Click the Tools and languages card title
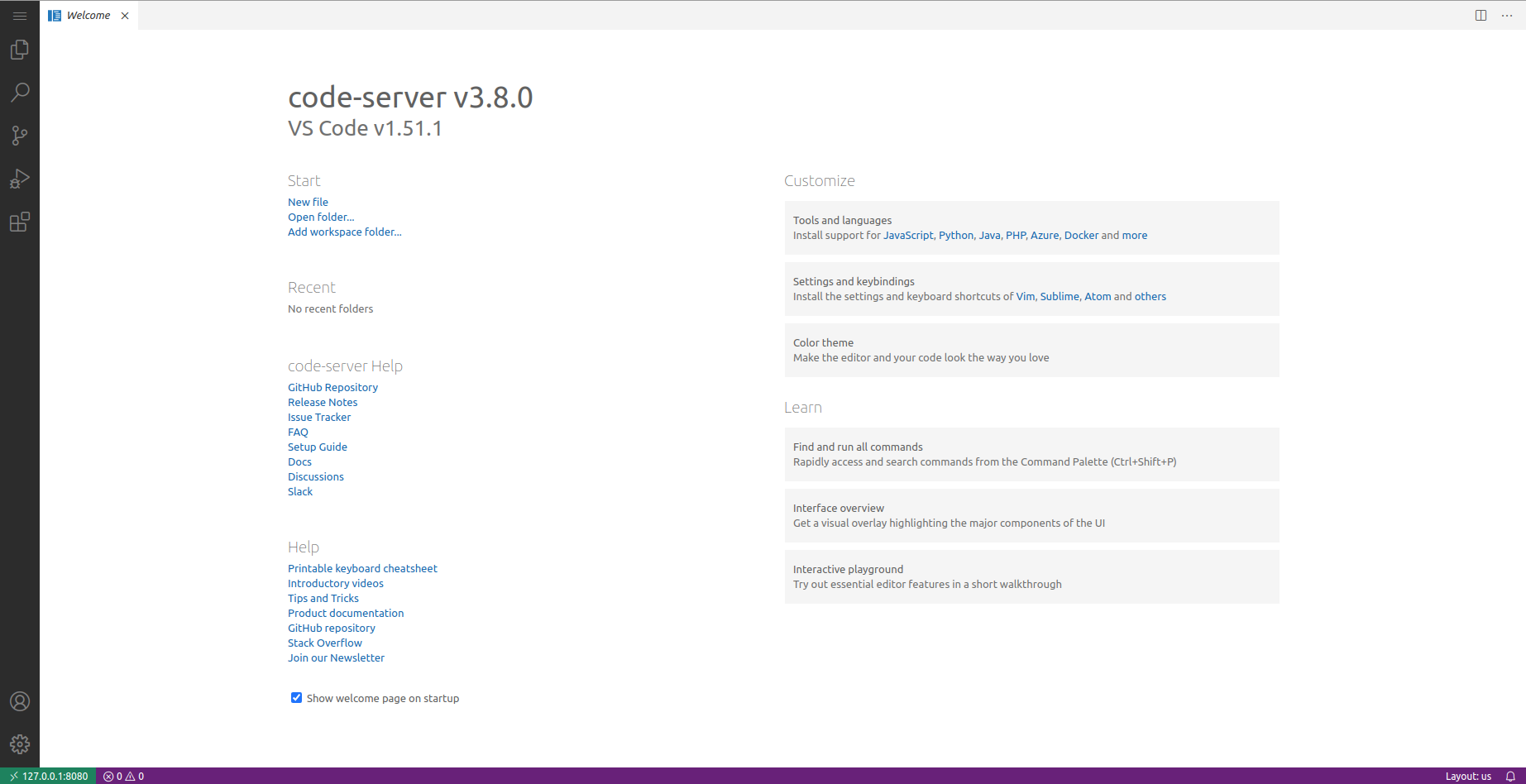Screen dimensions: 1526x784 coord(842,220)
